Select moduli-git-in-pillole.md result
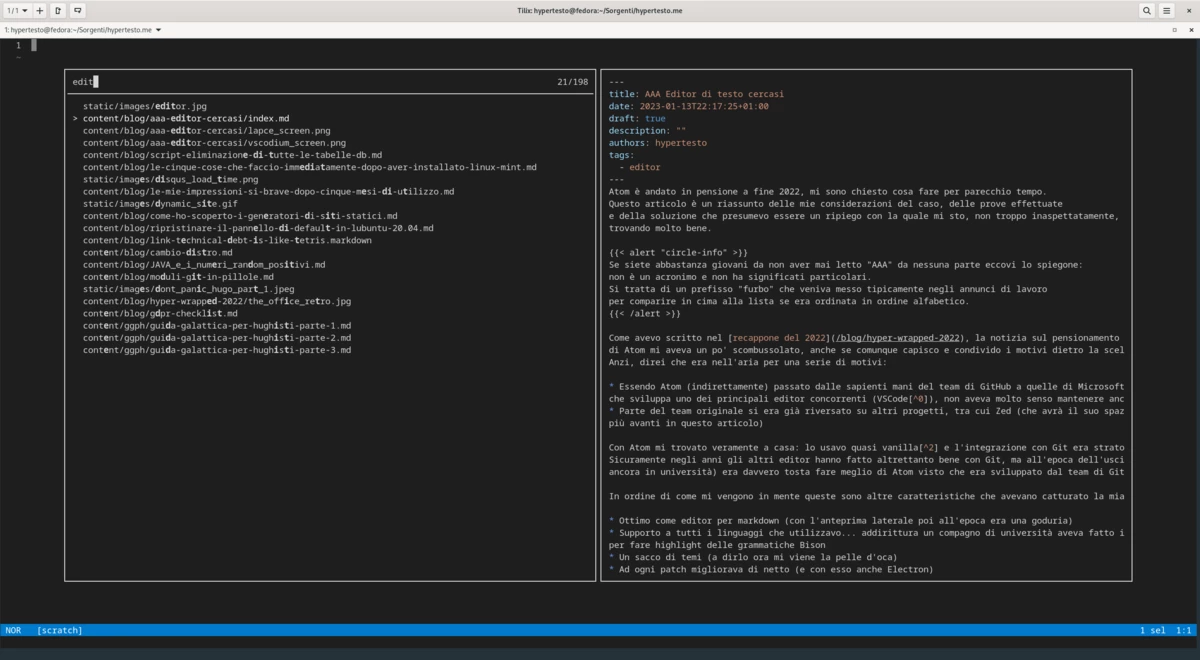The width and height of the screenshot is (1200, 660). point(178,277)
